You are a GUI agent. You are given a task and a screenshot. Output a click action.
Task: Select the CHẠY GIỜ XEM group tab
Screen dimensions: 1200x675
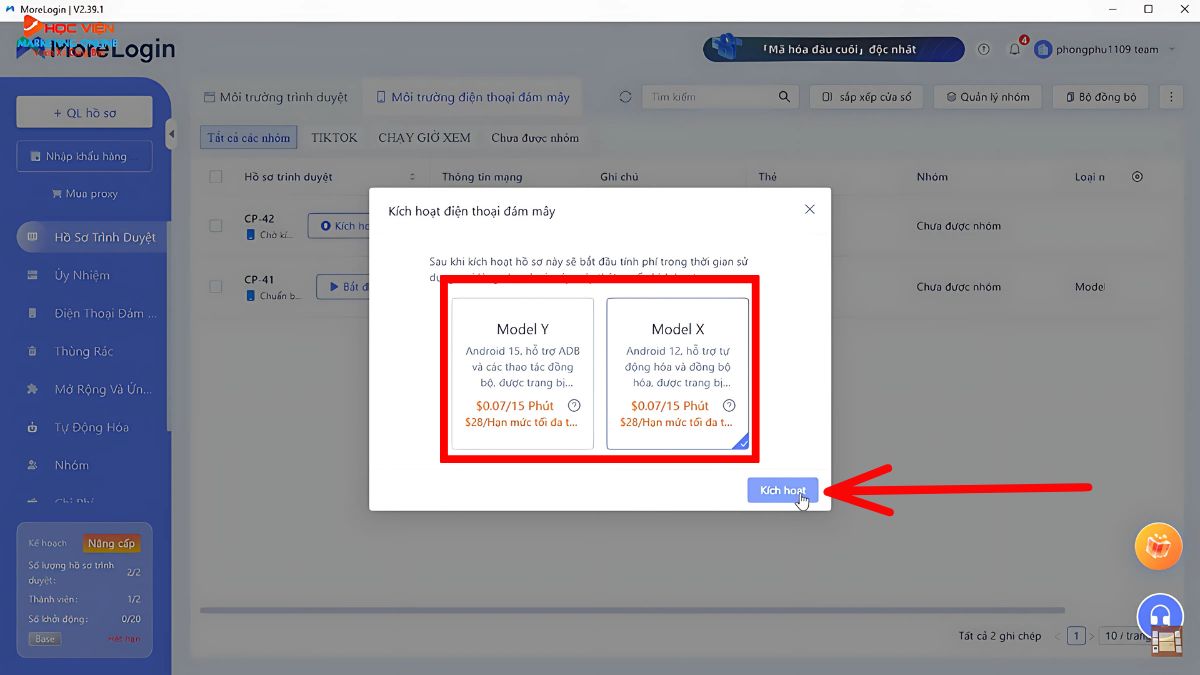424,137
